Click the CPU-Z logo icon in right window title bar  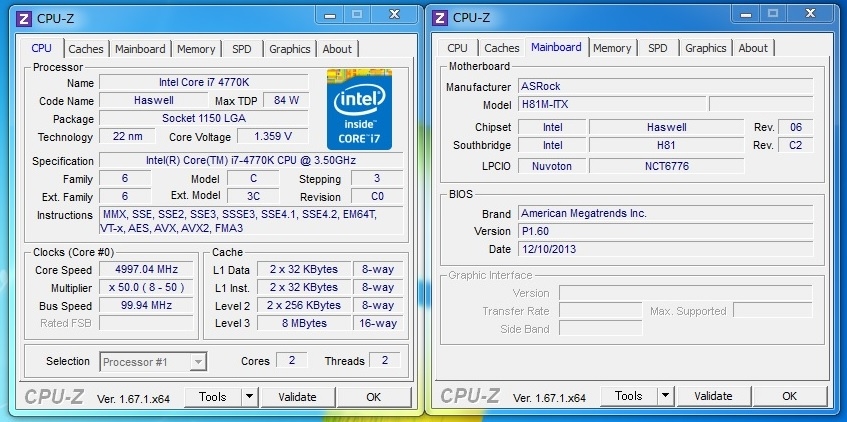coord(440,18)
